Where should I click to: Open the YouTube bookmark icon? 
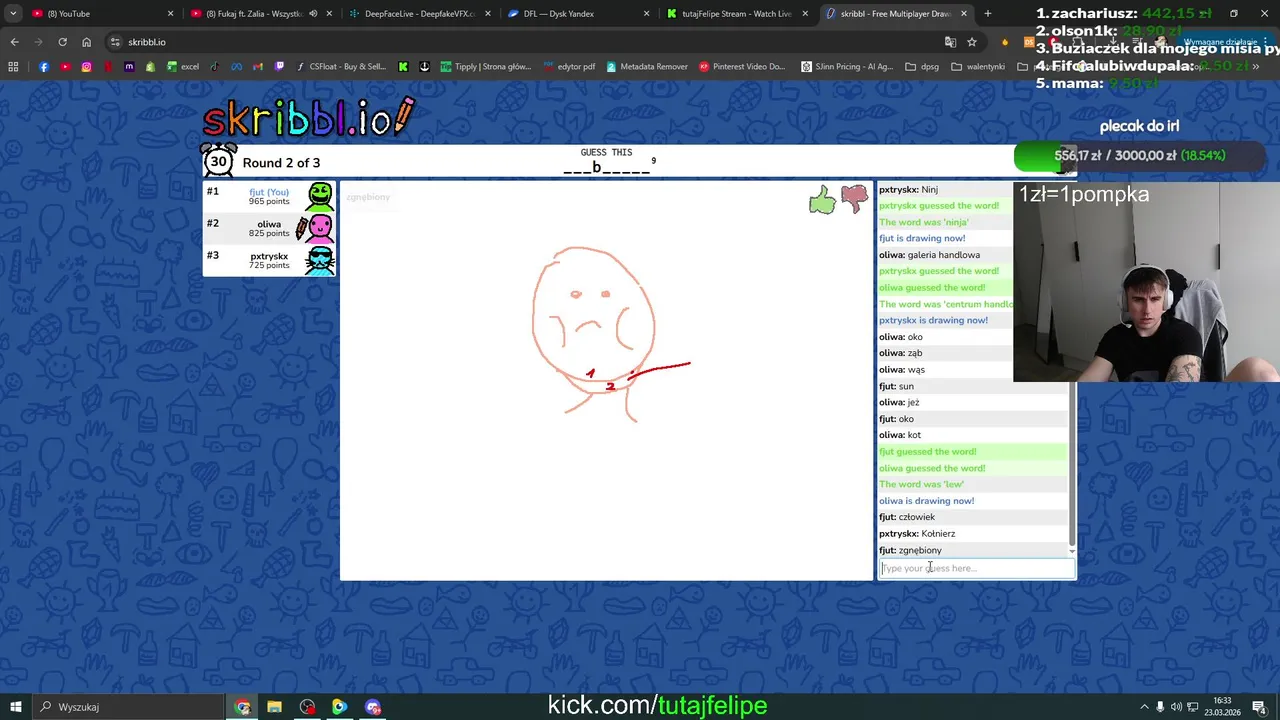click(65, 67)
